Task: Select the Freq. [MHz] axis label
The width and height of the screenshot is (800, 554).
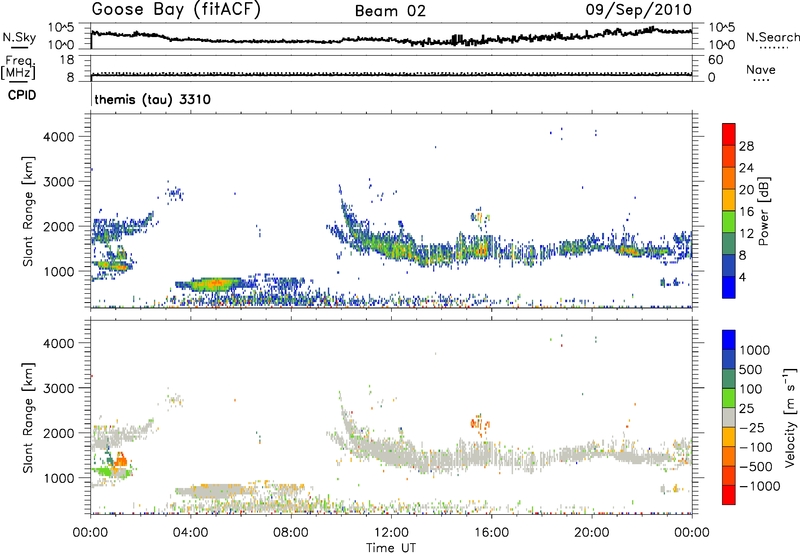Action: (x=18, y=68)
